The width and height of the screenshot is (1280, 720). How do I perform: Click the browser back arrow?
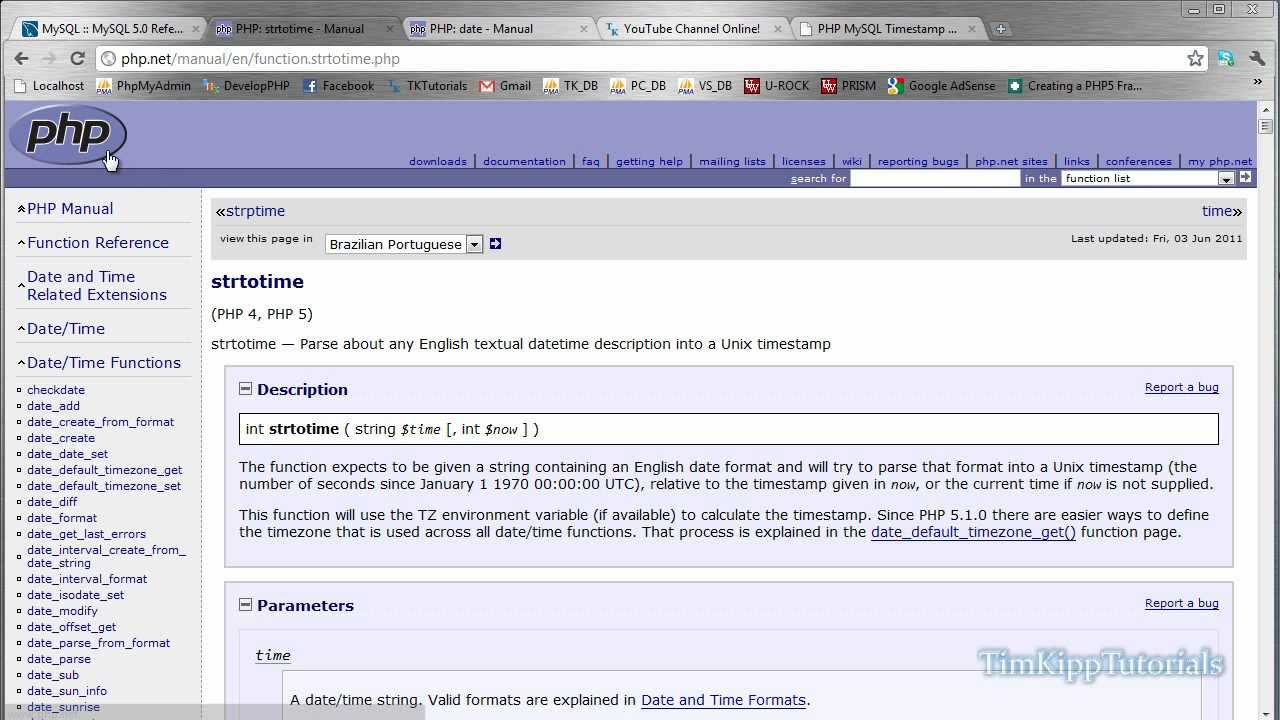point(22,59)
